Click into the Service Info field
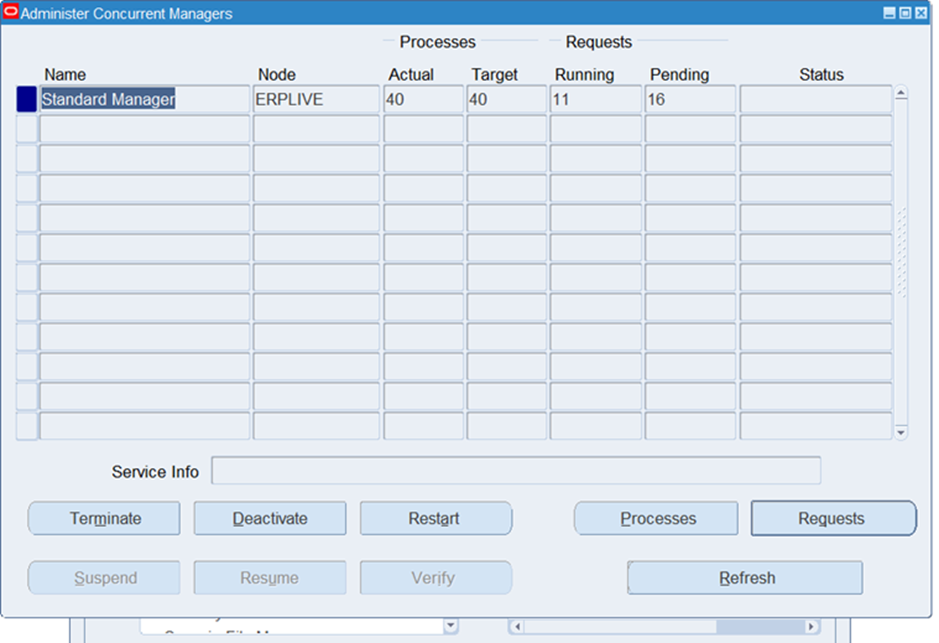This screenshot has width=939, height=643. 515,471
